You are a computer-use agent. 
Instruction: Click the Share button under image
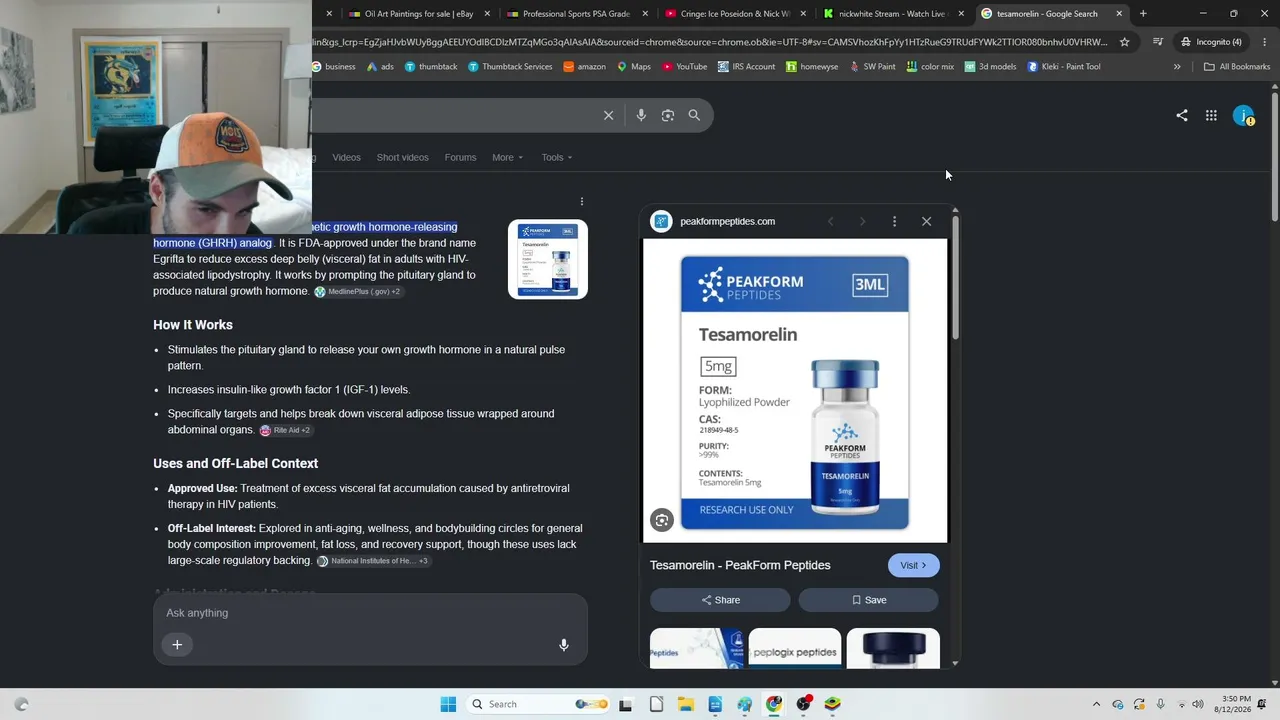(720, 600)
